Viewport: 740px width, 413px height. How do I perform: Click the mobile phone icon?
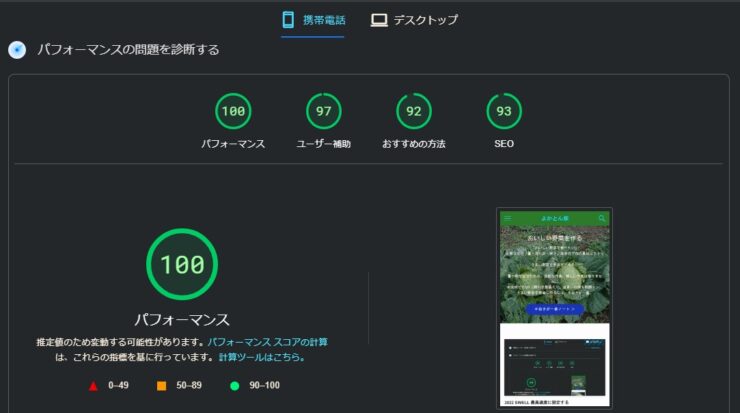(288, 19)
